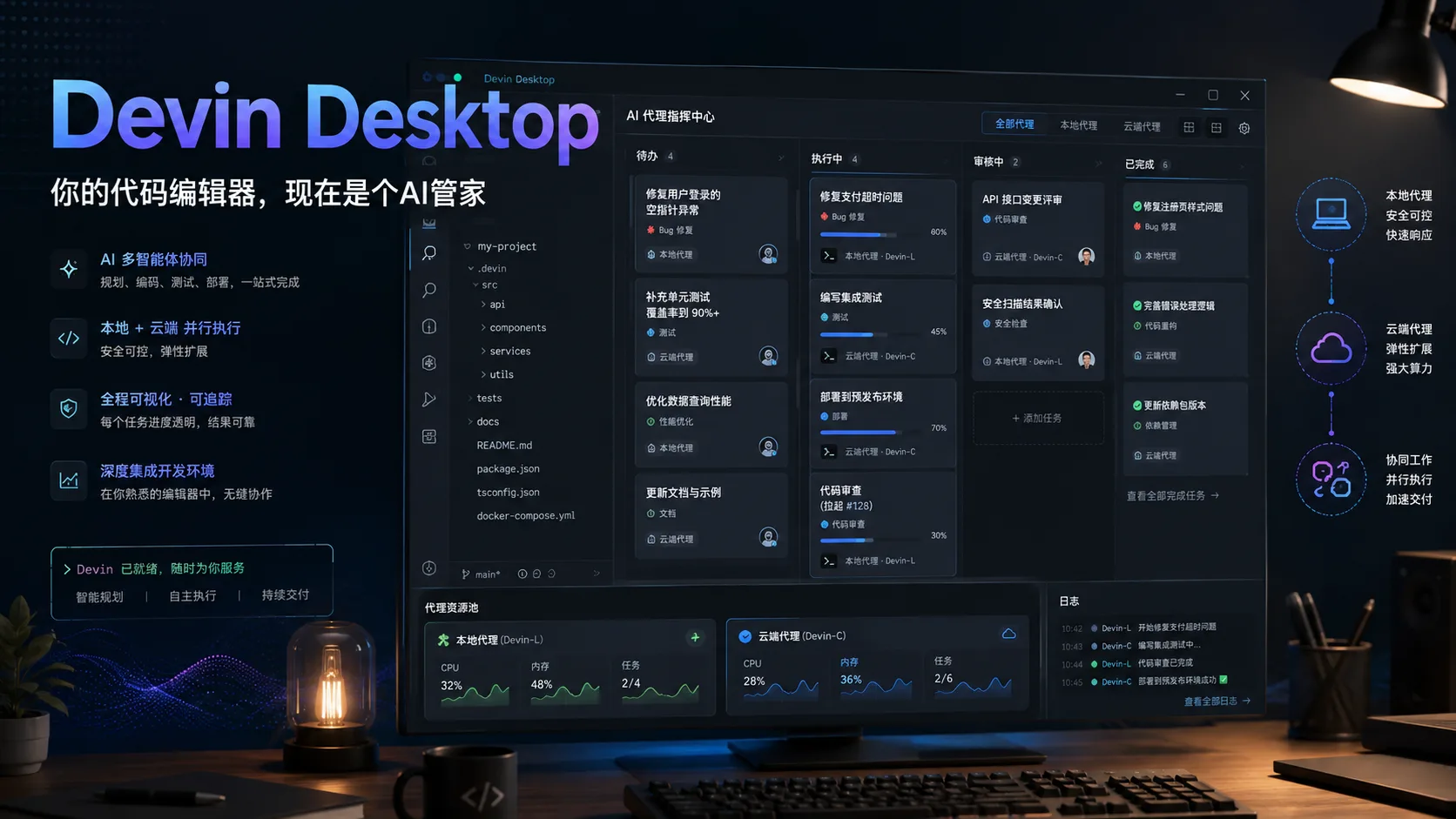The height and width of the screenshot is (819, 1456).
Task: Open docker-compose.yml in the file tree
Action: 526,515
